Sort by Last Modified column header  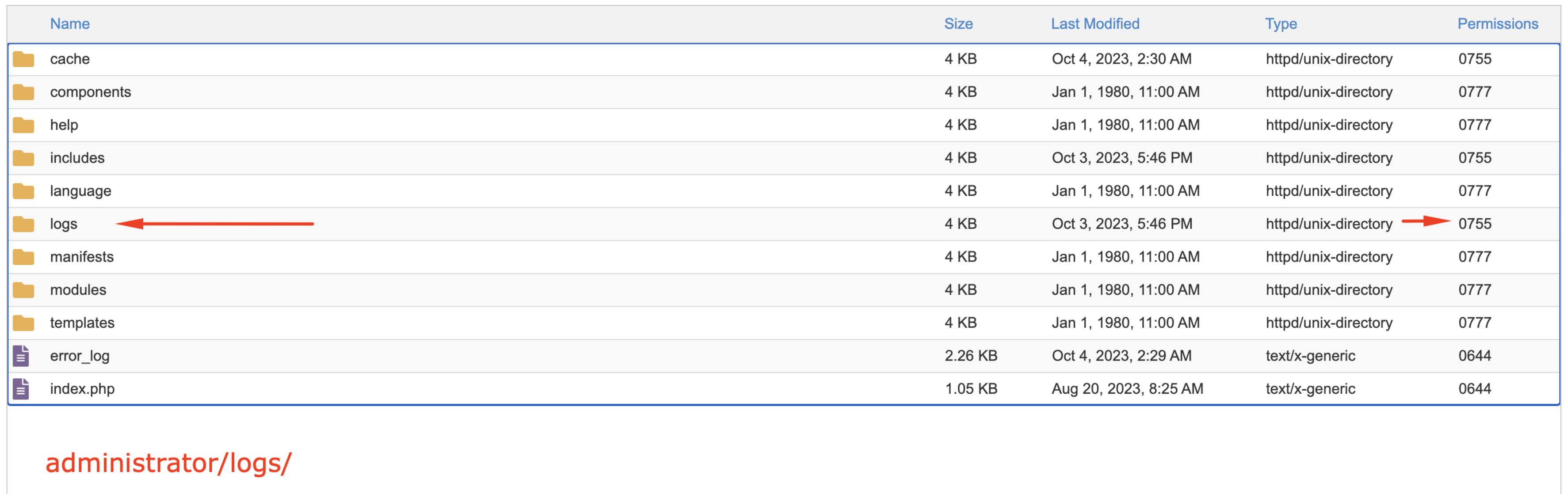tap(1094, 24)
